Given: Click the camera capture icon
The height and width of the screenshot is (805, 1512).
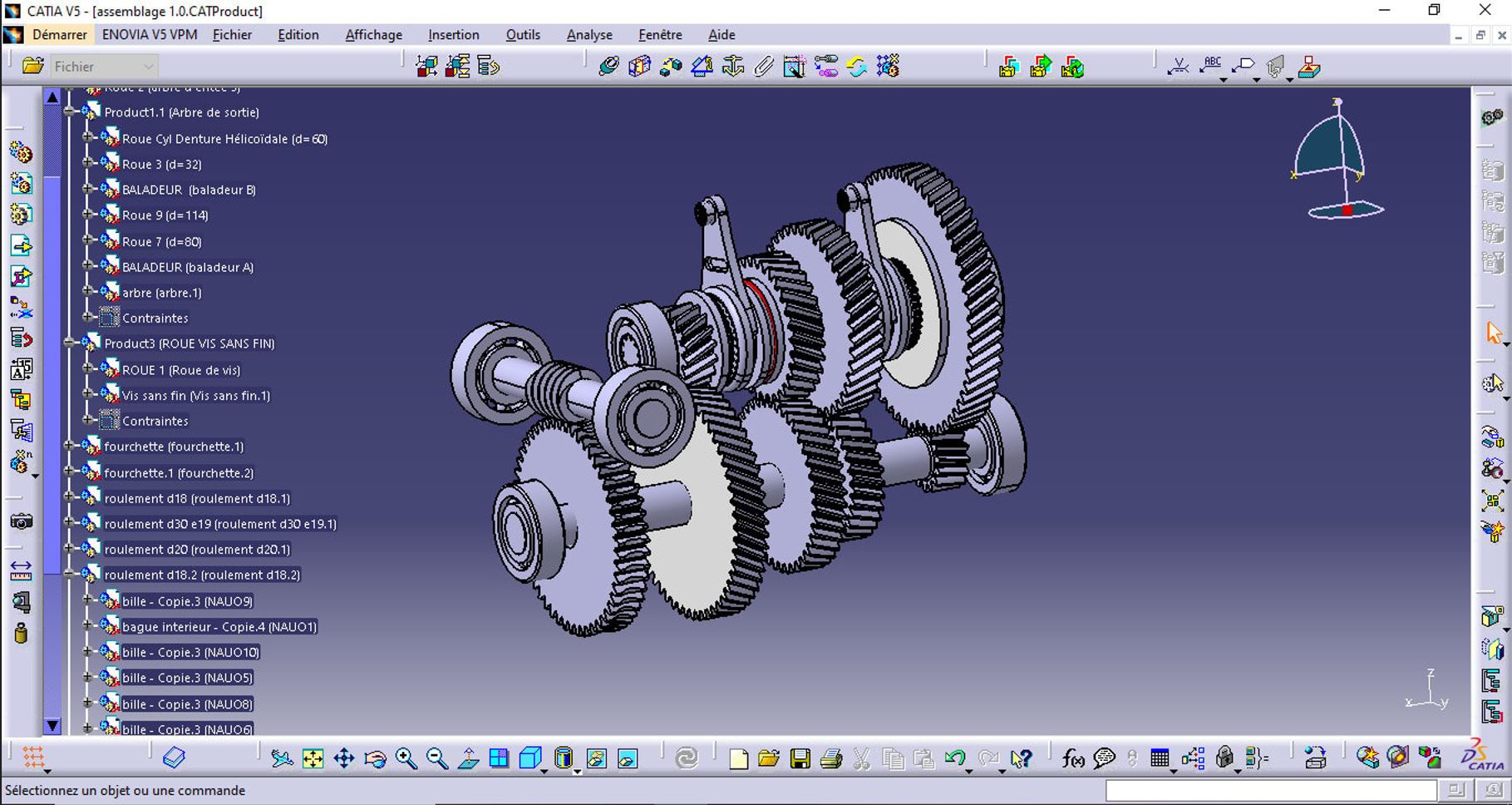Looking at the screenshot, I should [21, 522].
